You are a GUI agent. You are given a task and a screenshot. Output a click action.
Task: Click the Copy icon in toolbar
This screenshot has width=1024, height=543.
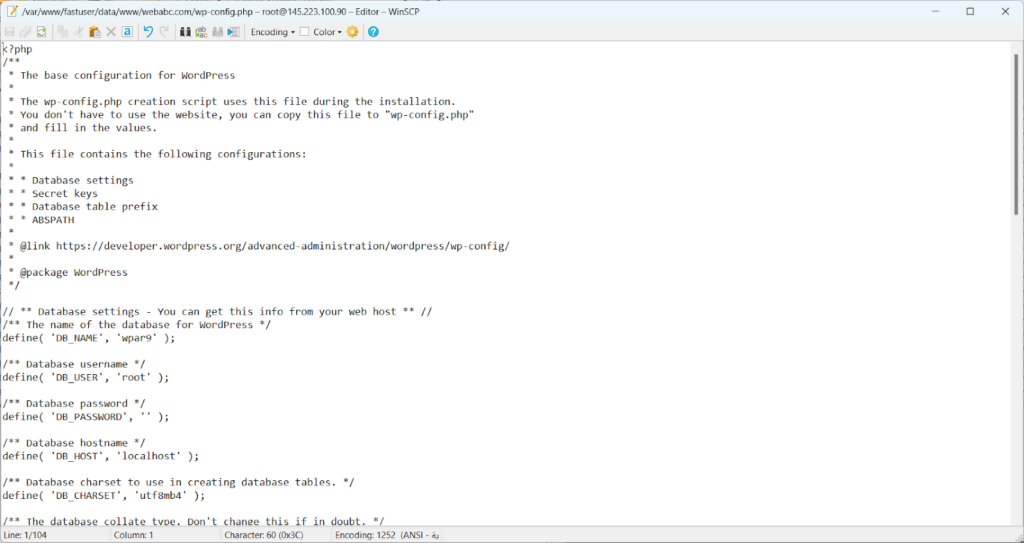point(63,31)
